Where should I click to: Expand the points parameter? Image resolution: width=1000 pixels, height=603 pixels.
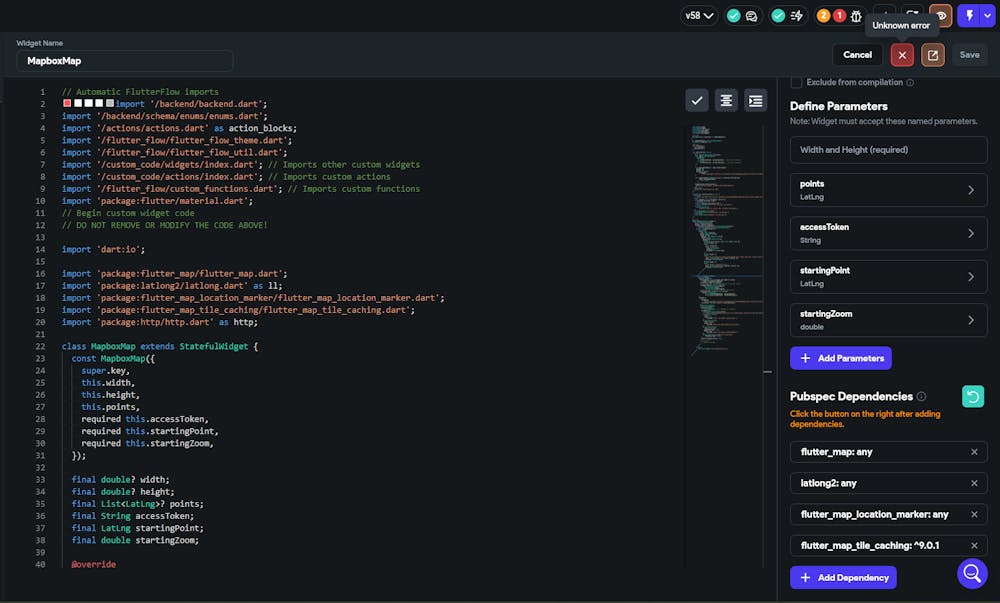tap(970, 190)
